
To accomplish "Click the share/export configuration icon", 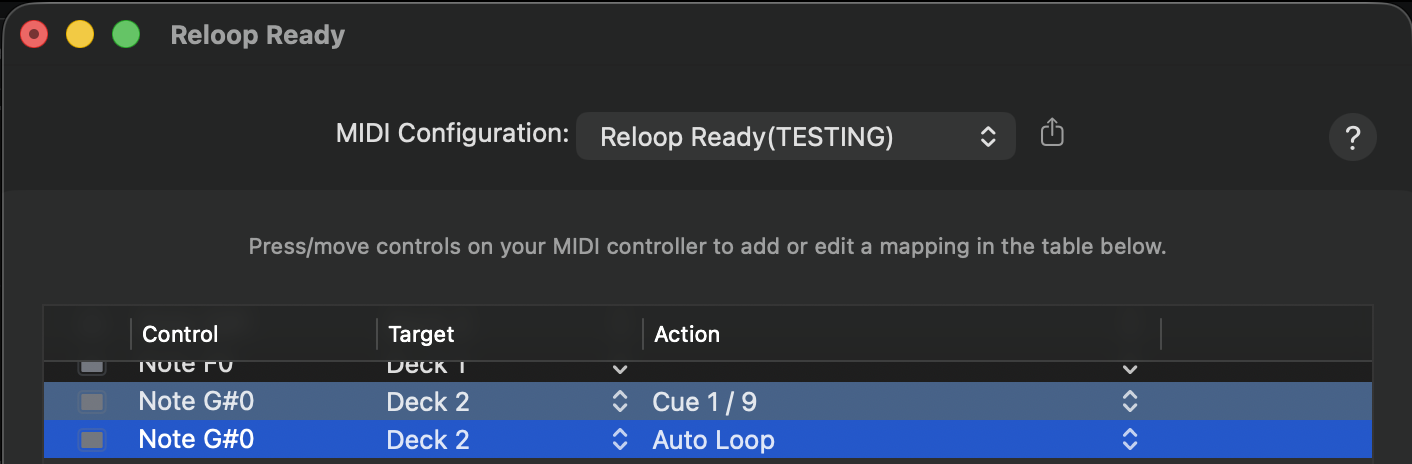I will coord(1051,133).
